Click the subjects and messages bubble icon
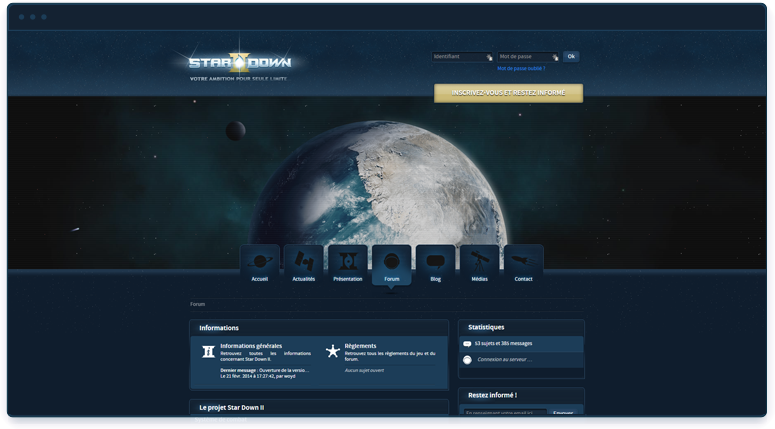Viewport: 775px width, 429px height. click(467, 343)
